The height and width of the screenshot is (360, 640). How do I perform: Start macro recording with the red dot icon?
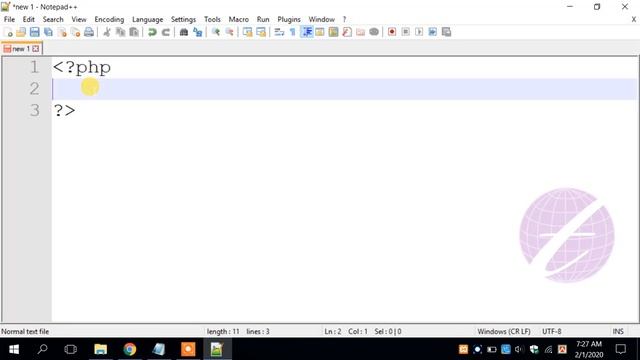(392, 32)
